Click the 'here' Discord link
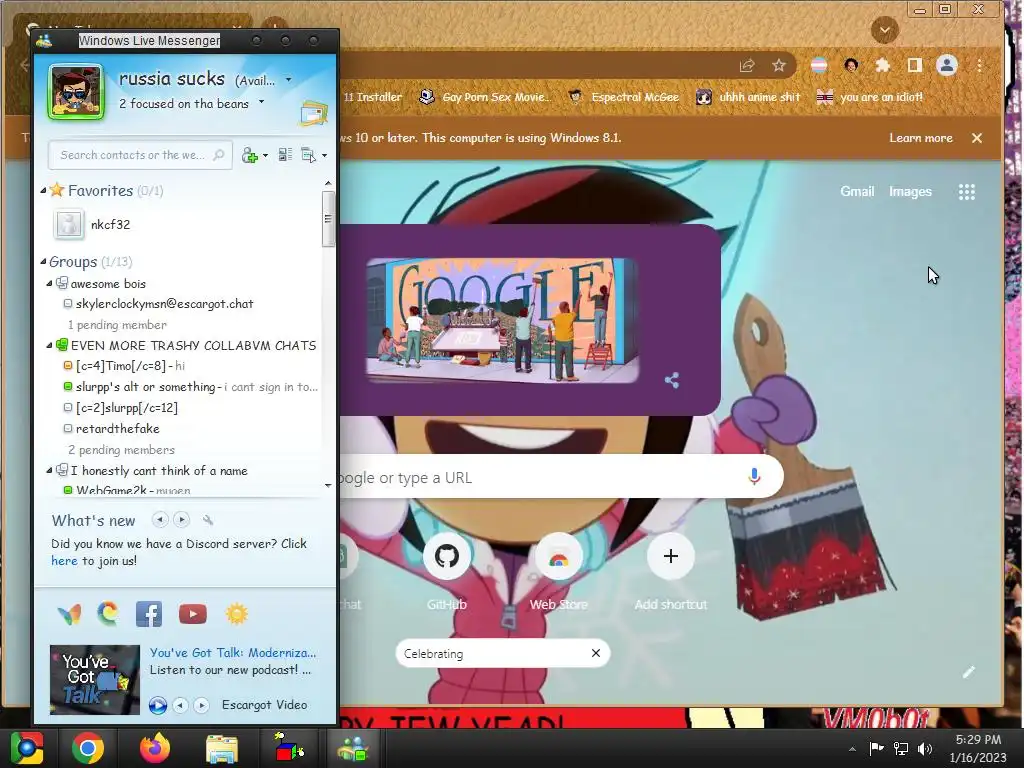 pyautogui.click(x=64, y=561)
